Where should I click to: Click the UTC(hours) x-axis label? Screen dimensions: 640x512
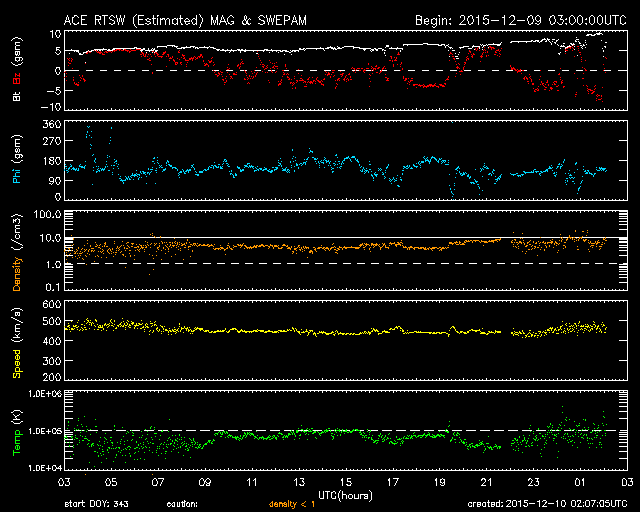[344, 494]
